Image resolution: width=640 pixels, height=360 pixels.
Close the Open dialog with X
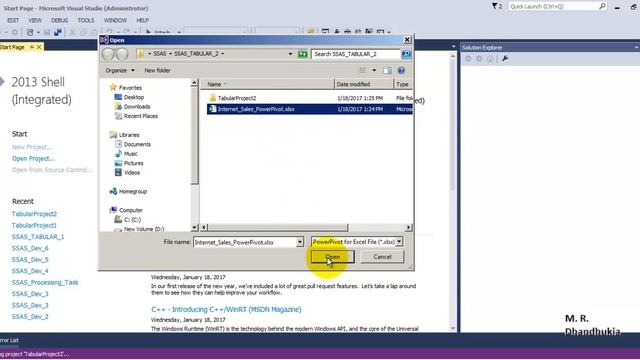(x=407, y=40)
